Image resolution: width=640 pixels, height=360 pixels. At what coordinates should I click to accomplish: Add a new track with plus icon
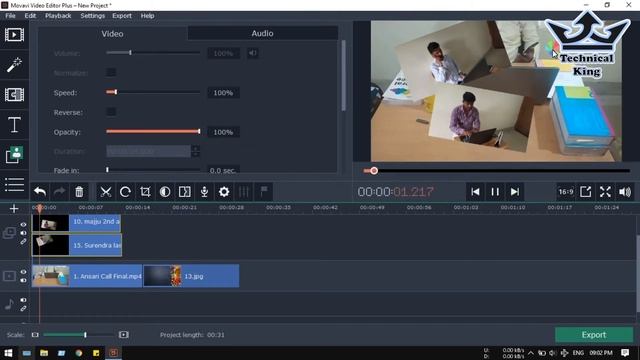14,209
